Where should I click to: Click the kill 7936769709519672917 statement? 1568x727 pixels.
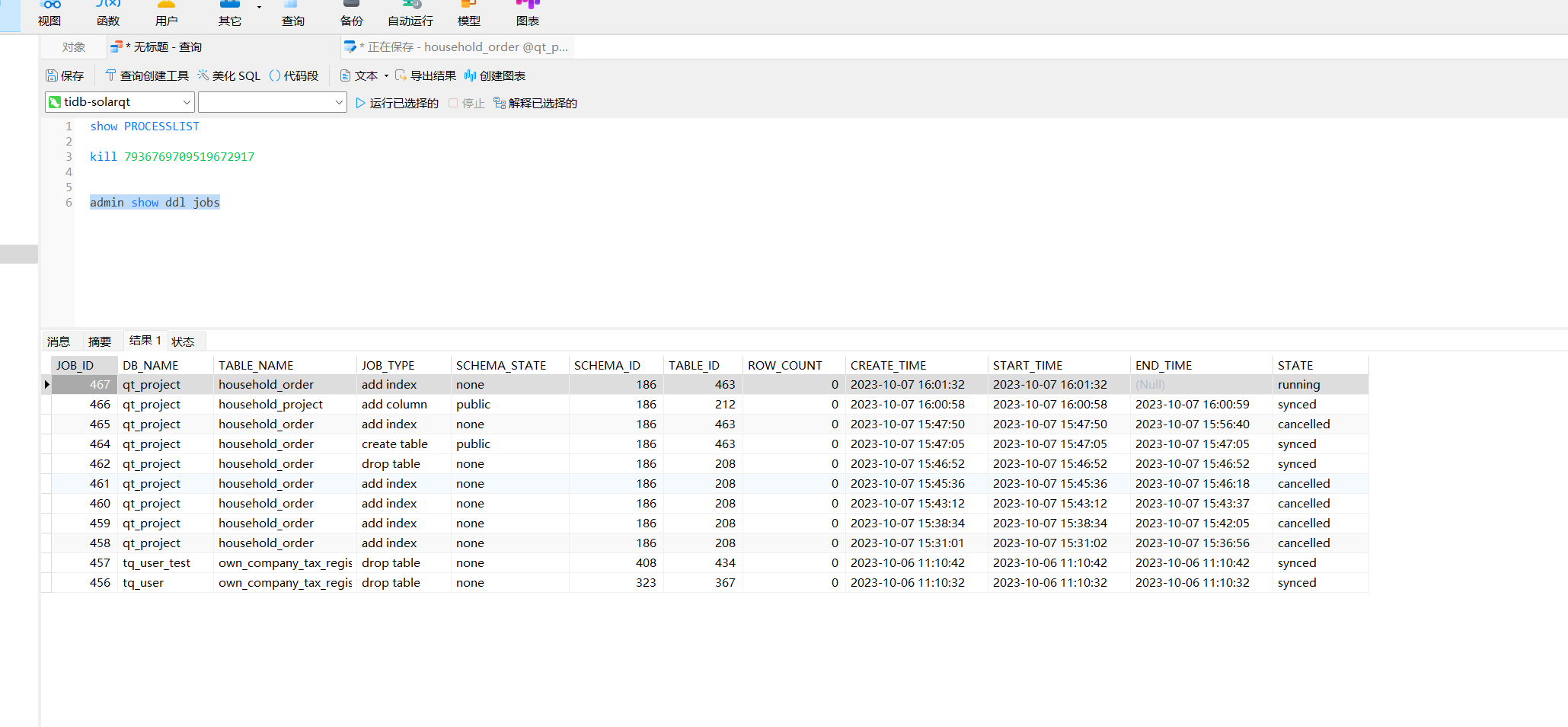(x=172, y=157)
